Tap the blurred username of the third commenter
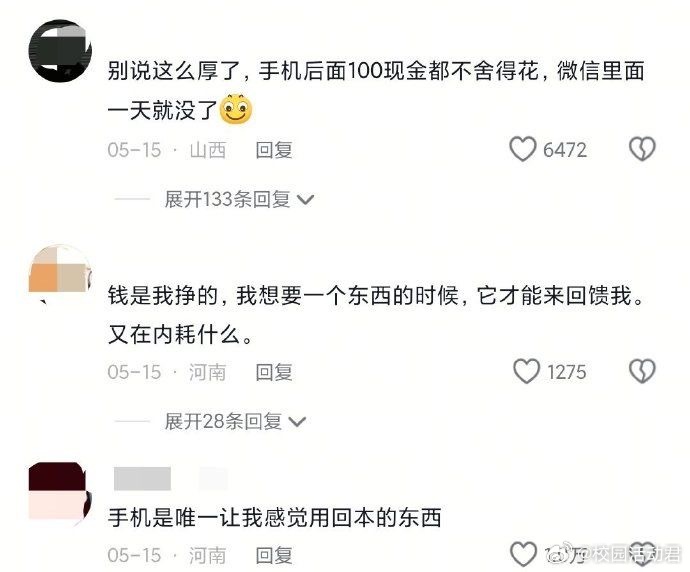This screenshot has width=690, height=572. pyautogui.click(x=142, y=479)
